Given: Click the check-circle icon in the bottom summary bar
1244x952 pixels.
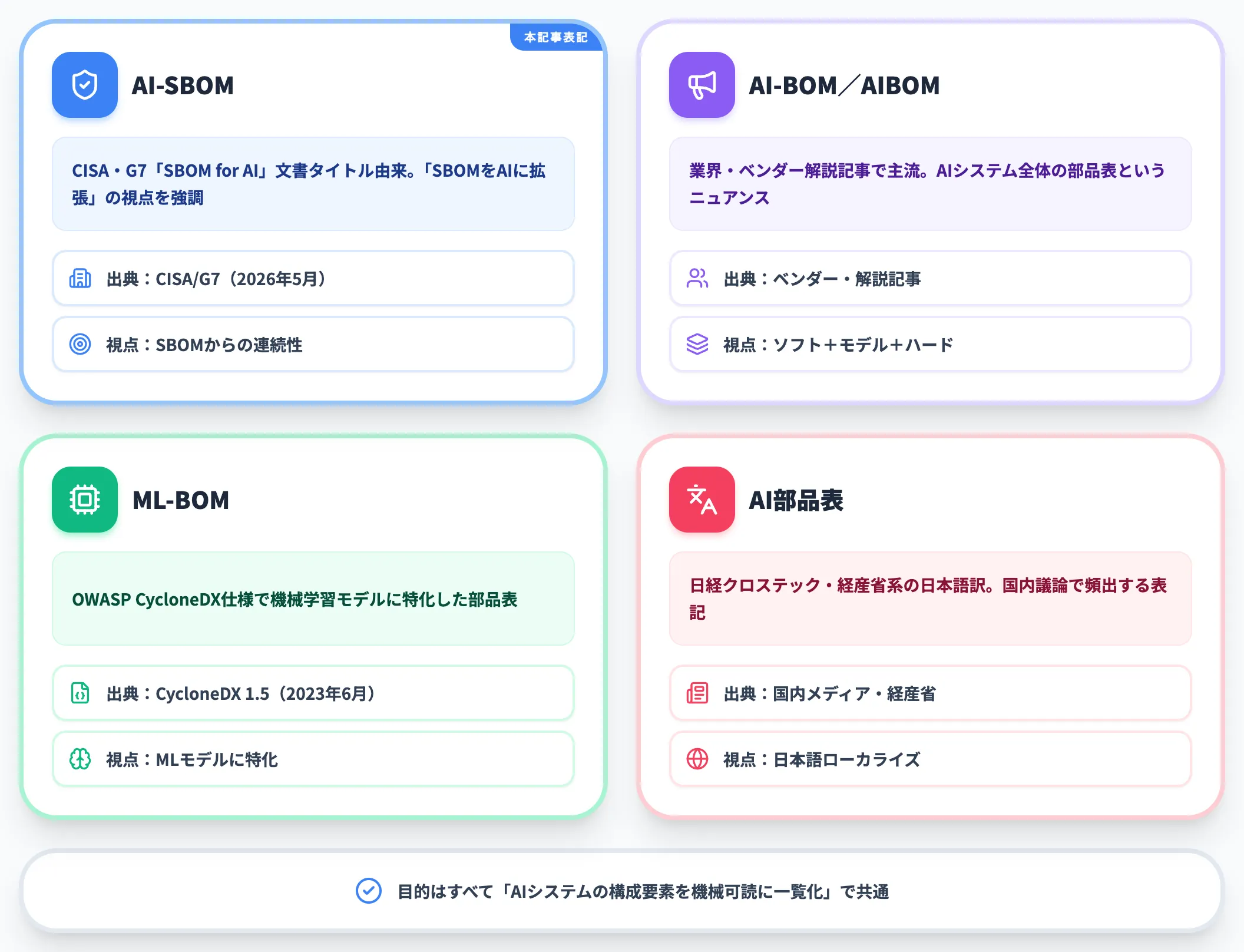Looking at the screenshot, I should click(369, 891).
